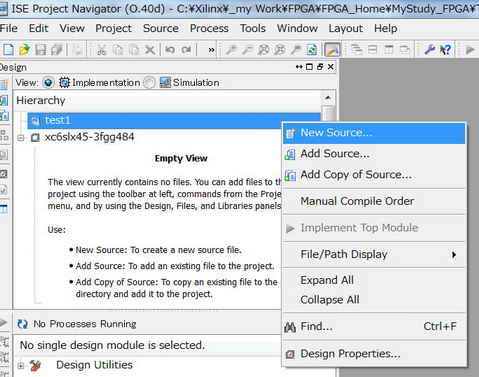Choose Add Source... from context menu
479x377 pixels.
pos(374,154)
